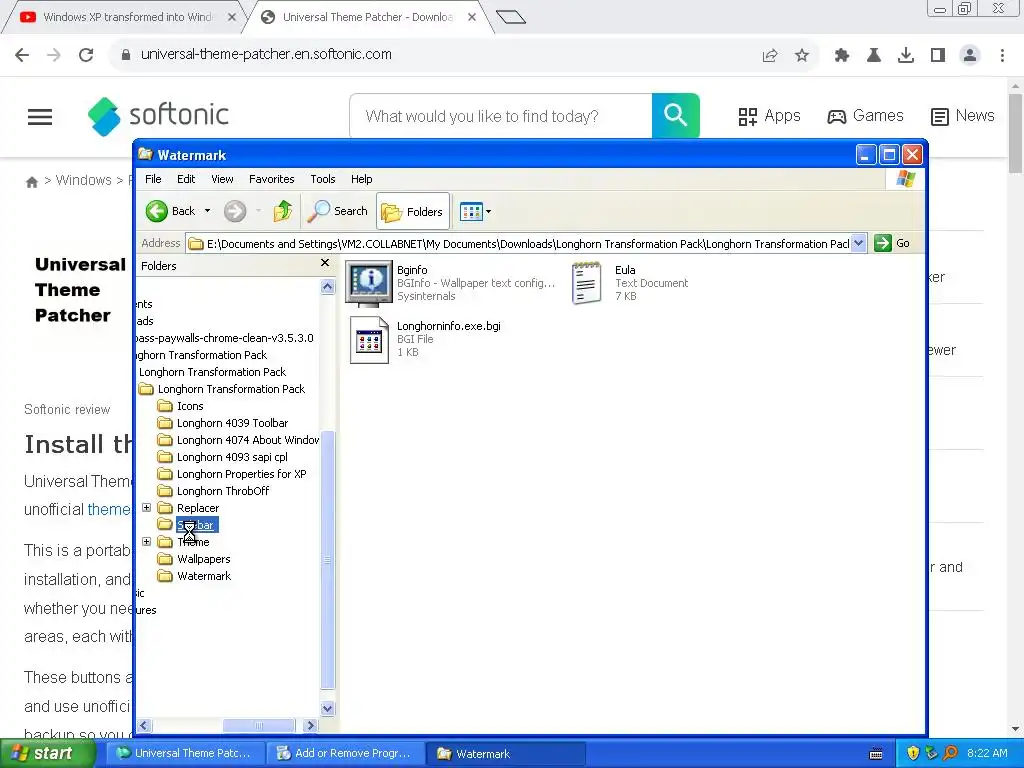This screenshot has height=768, width=1024.
Task: Select Longhorn Properties for XP folder
Action: coord(232,474)
